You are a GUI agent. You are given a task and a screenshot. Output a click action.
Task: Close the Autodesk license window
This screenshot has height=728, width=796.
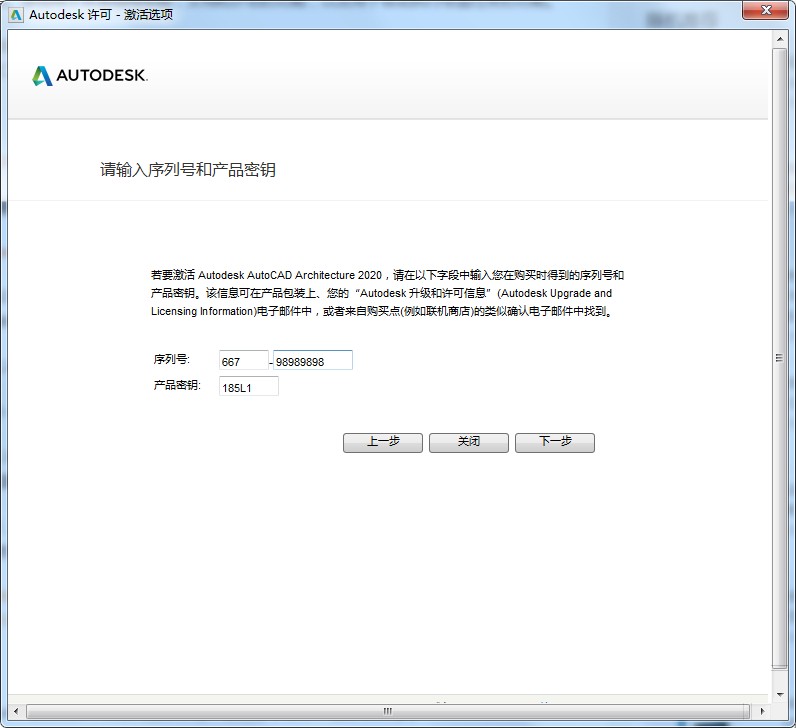click(x=766, y=12)
